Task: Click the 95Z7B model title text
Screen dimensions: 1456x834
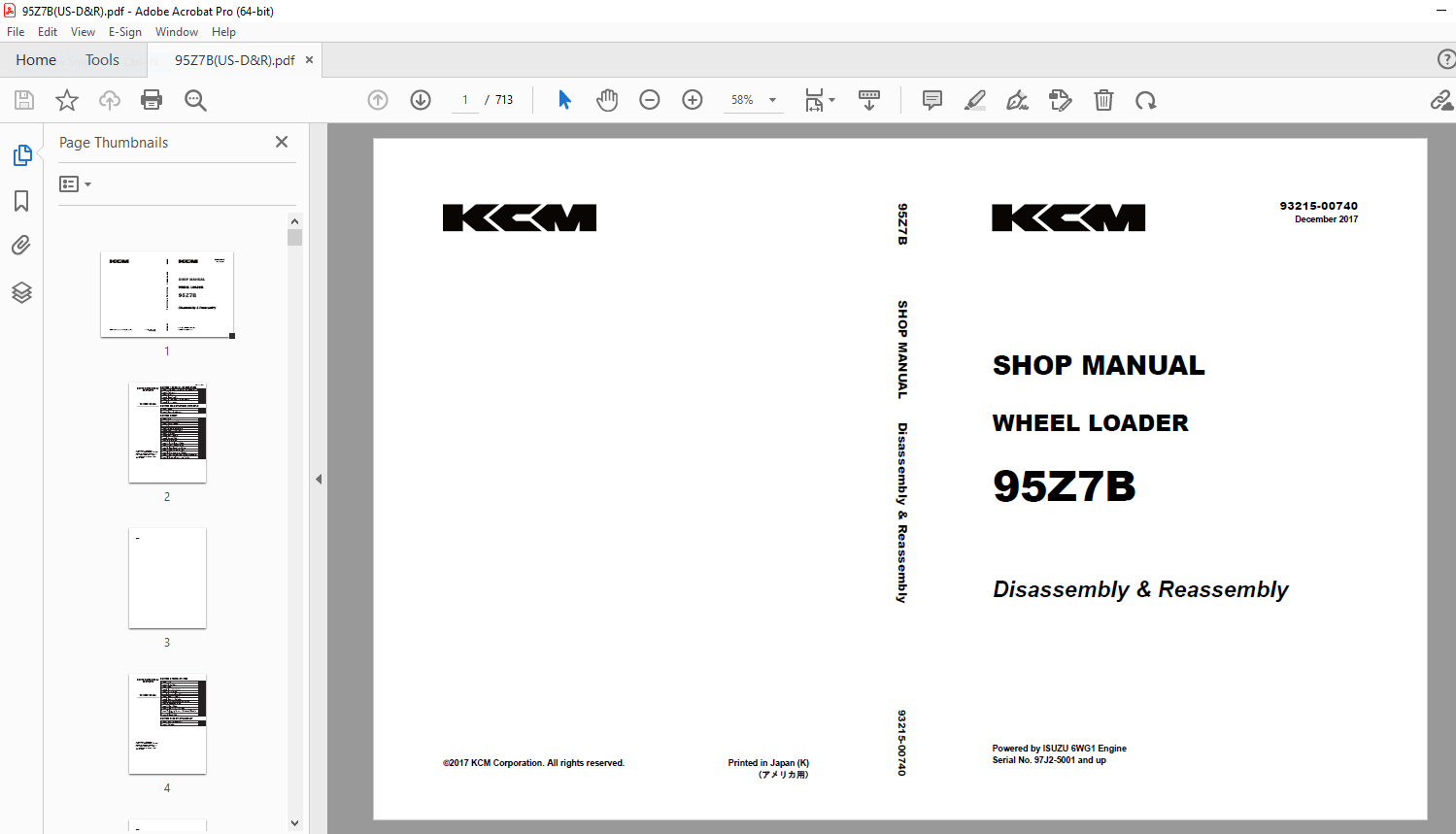Action: point(1064,485)
